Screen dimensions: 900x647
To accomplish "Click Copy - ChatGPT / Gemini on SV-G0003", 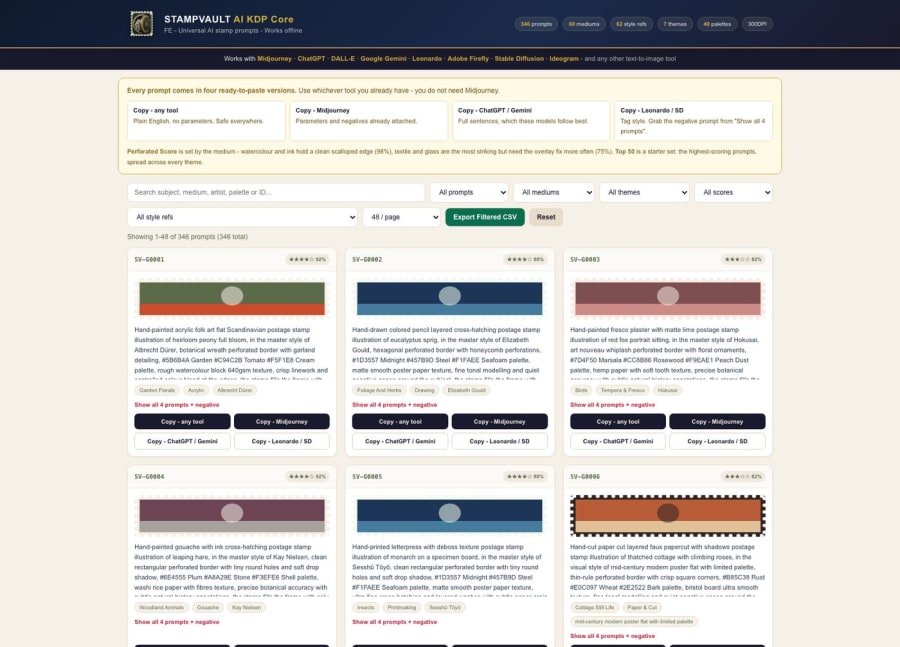I will coord(618,441).
